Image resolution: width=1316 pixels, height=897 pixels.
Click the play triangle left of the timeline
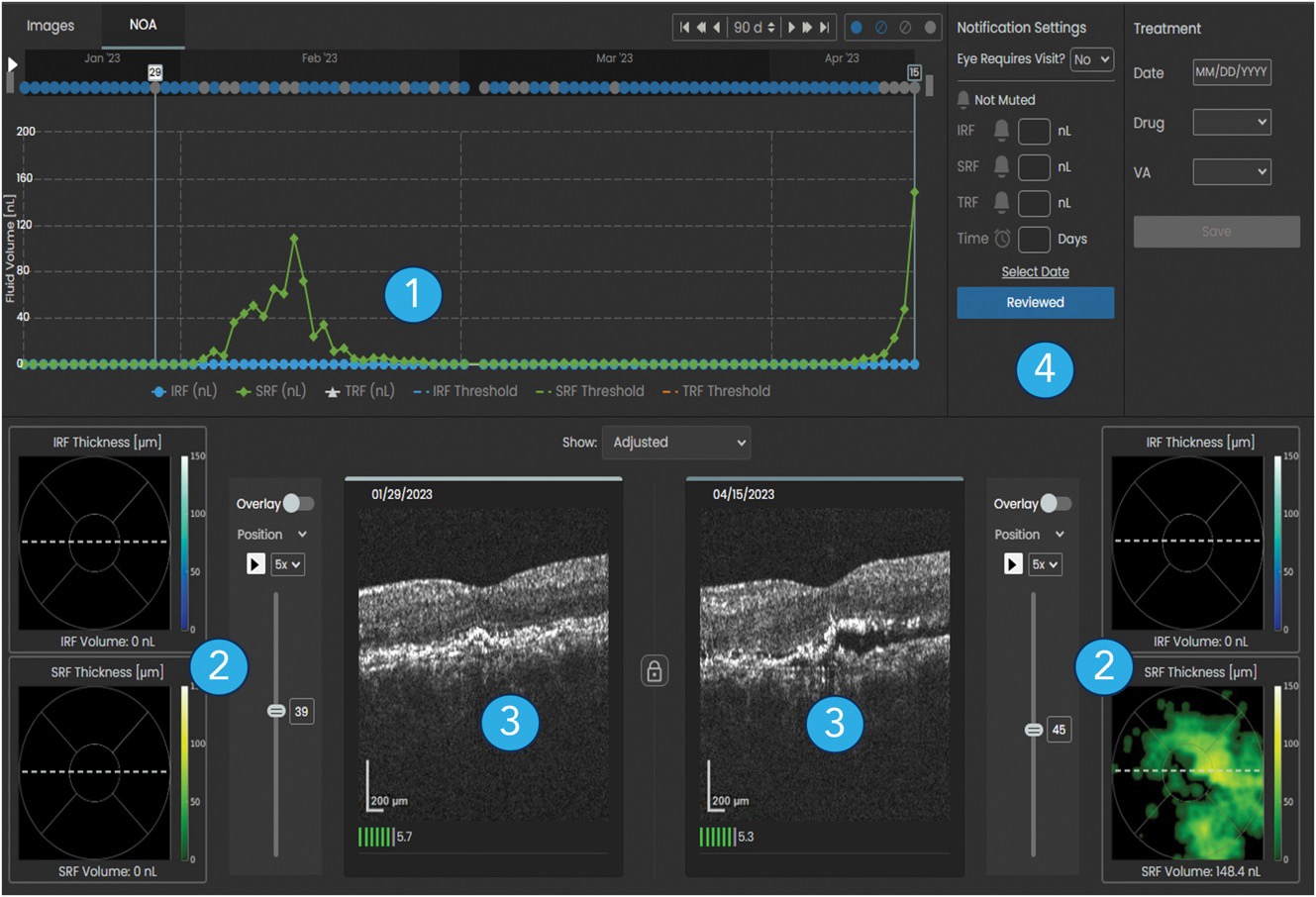(13, 64)
